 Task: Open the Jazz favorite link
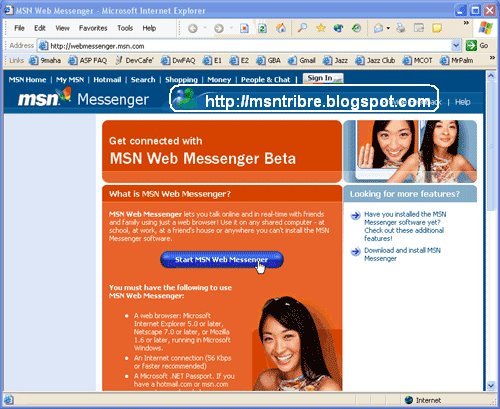pyautogui.click(x=335, y=60)
